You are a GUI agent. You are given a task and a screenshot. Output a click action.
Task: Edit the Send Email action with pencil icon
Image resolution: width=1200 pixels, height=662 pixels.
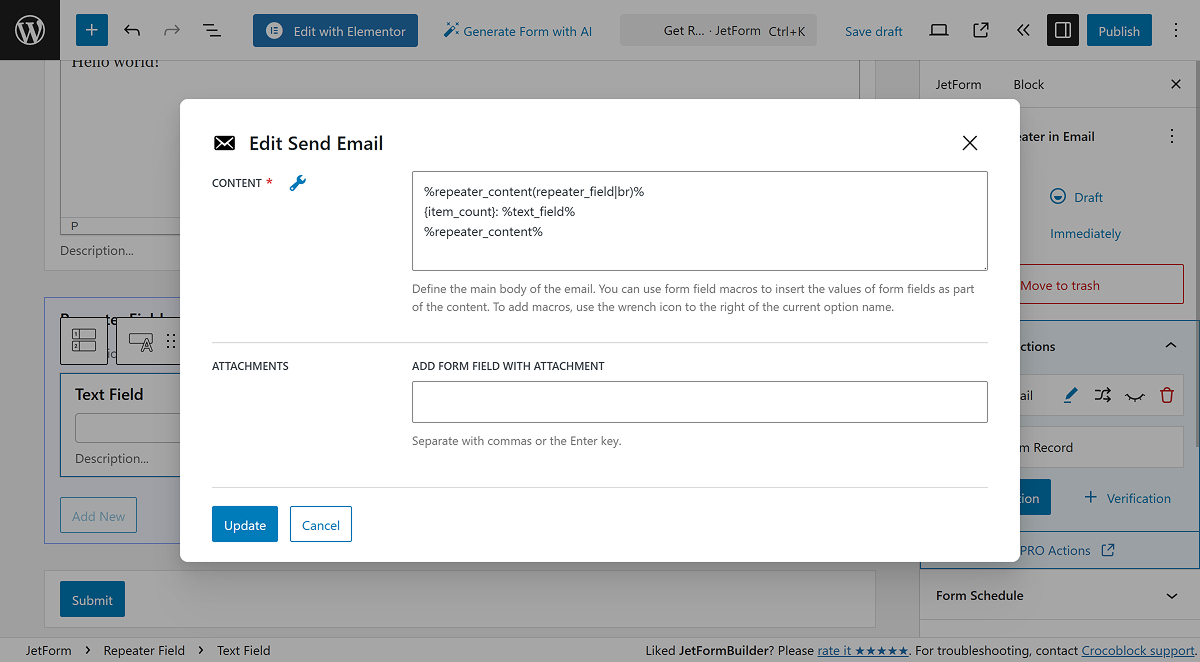pyautogui.click(x=1070, y=395)
